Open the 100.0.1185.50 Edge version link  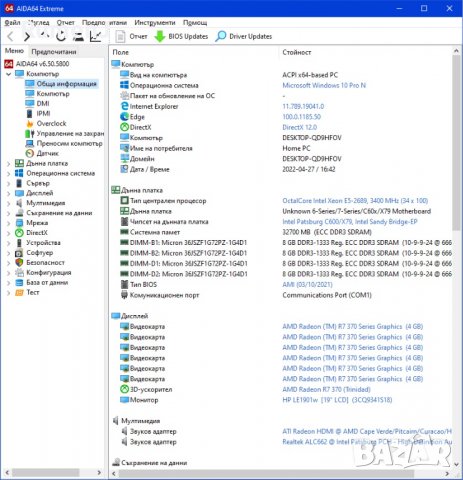pyautogui.click(x=302, y=117)
